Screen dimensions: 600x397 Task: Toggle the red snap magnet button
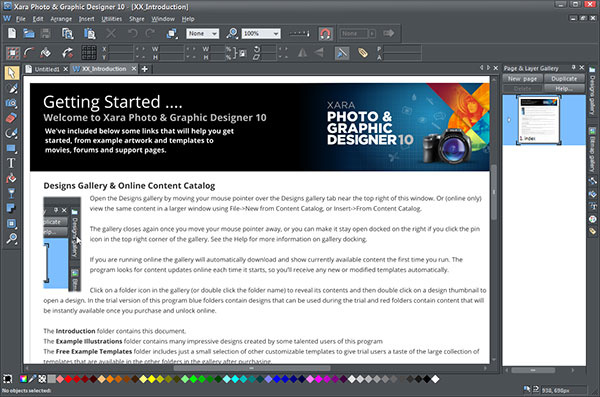click(x=326, y=34)
